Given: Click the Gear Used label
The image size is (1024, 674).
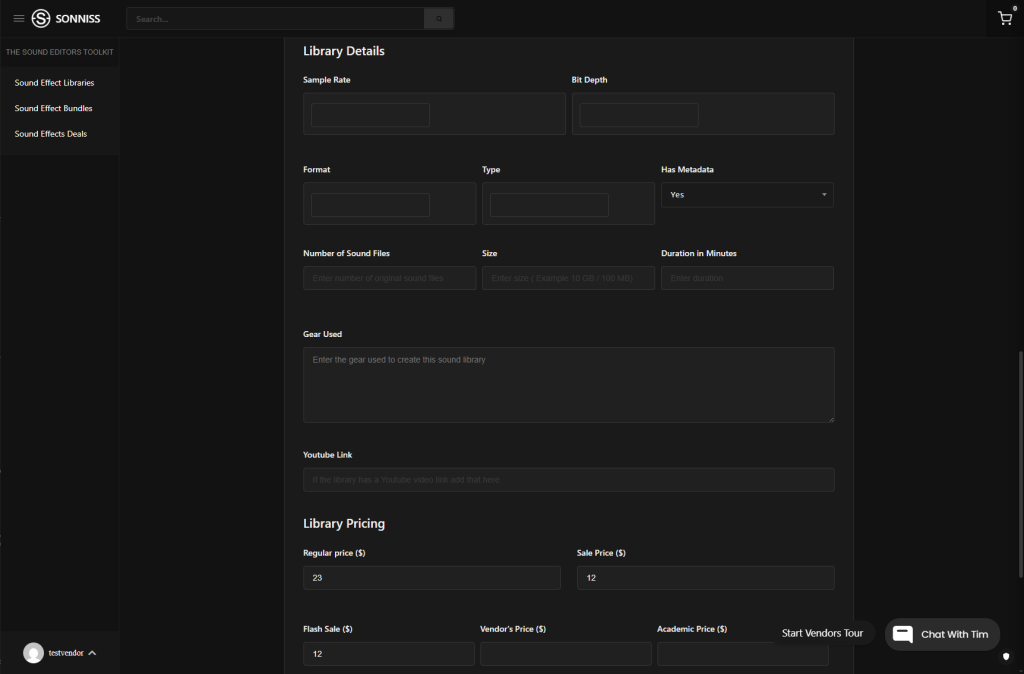Looking at the screenshot, I should [323, 334].
